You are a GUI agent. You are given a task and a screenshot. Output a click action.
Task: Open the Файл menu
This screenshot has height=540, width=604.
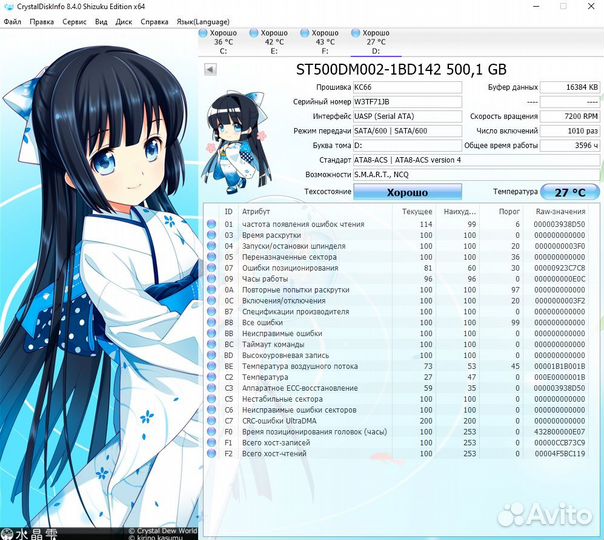(12, 22)
